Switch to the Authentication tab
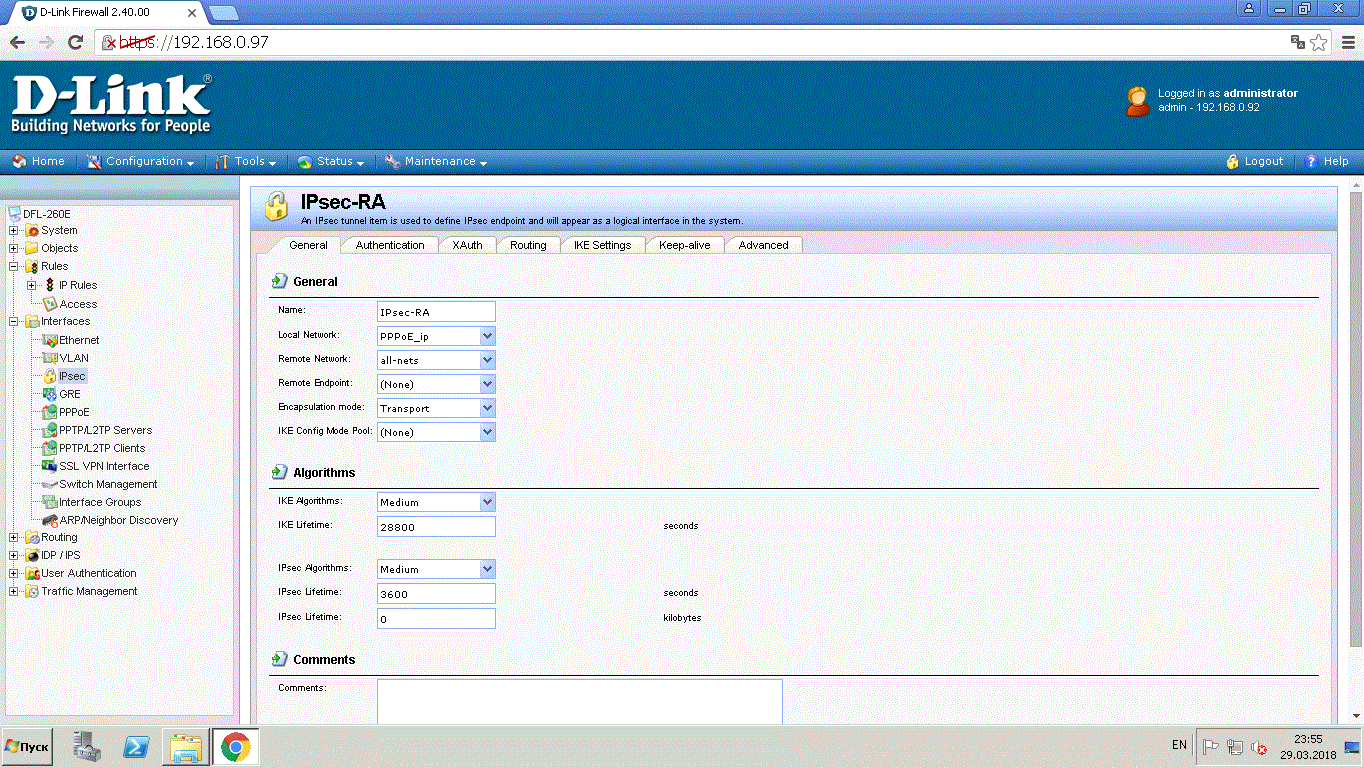The width and height of the screenshot is (1364, 768). tap(390, 245)
